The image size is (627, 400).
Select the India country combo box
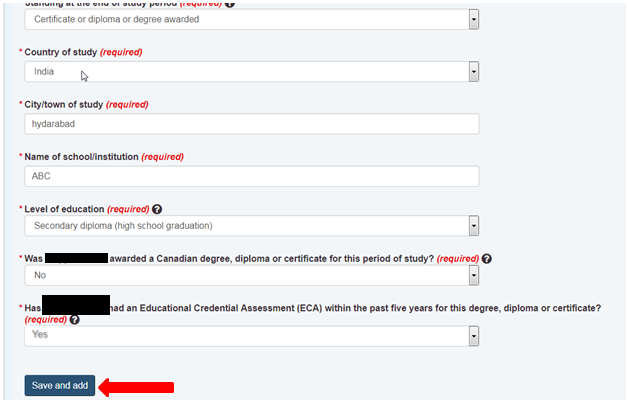[x=252, y=72]
